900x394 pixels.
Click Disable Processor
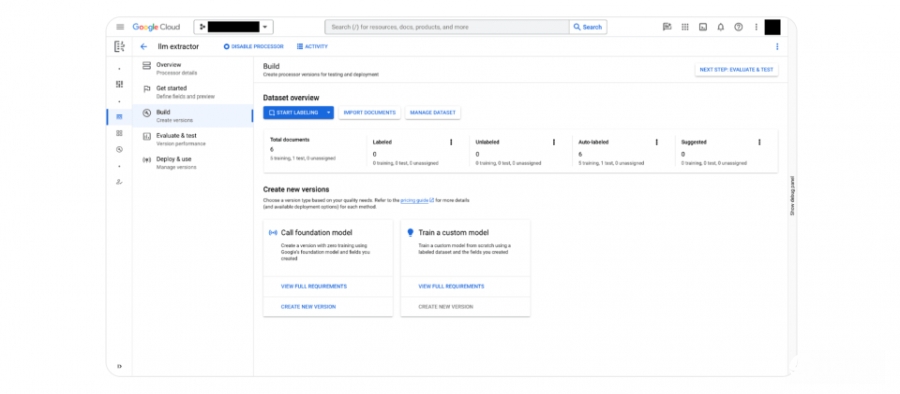pyautogui.click(x=253, y=47)
